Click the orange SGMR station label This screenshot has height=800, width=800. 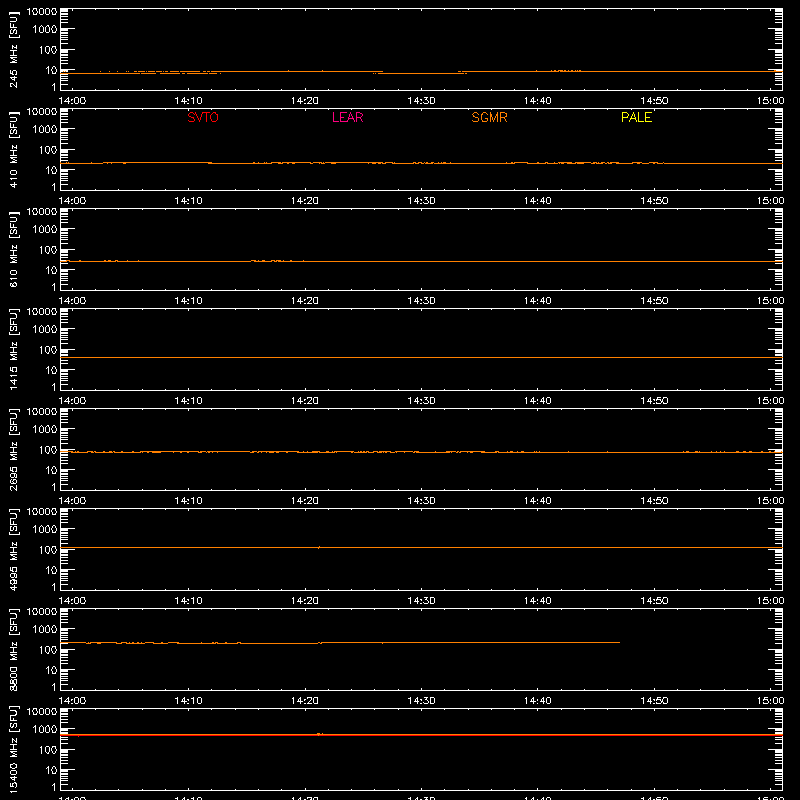coord(489,117)
